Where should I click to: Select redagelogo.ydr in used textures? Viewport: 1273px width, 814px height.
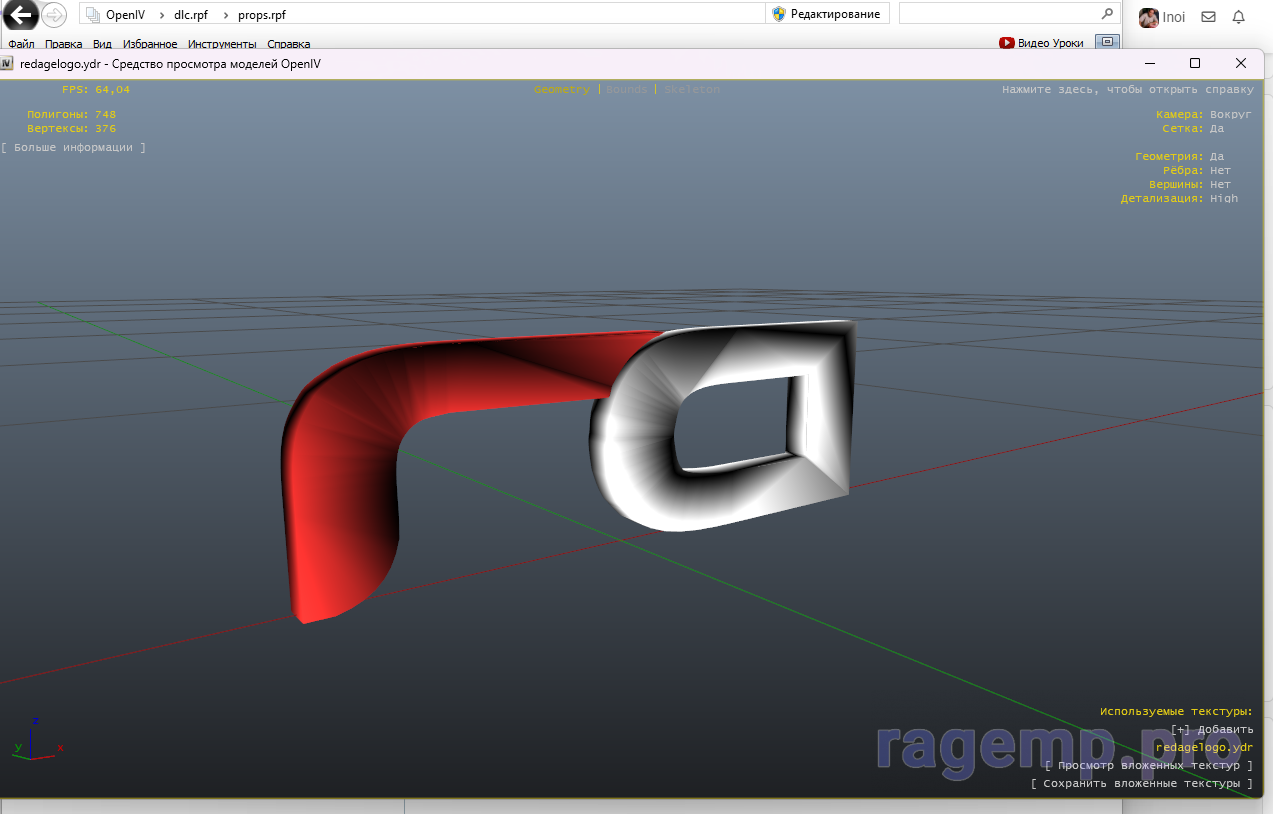pyautogui.click(x=1204, y=747)
